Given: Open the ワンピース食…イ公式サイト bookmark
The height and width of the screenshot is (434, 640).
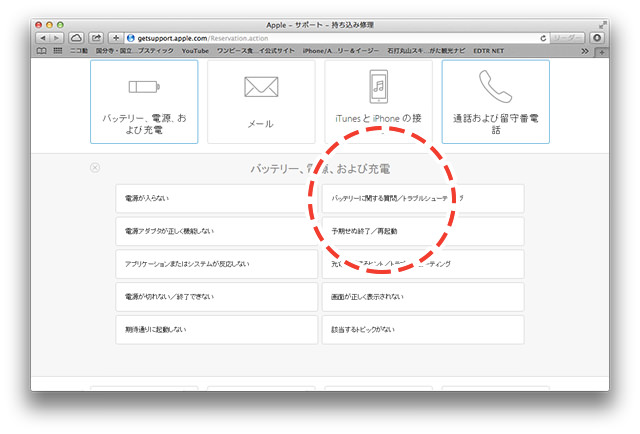Looking at the screenshot, I should [x=256, y=51].
